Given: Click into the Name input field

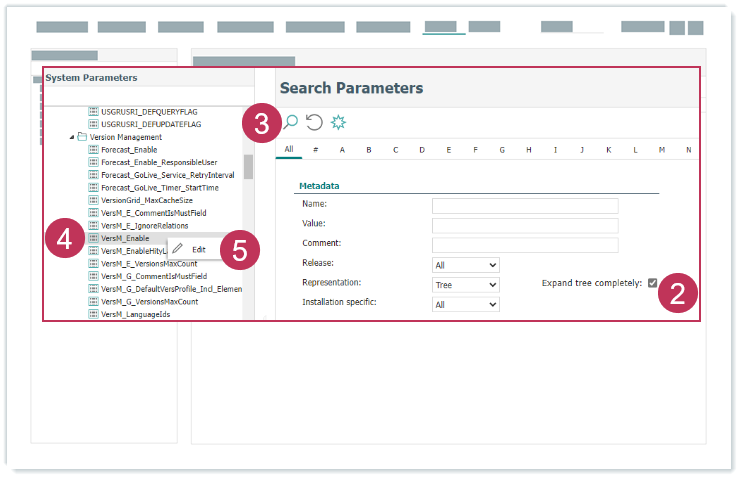Looking at the screenshot, I should pos(524,206).
